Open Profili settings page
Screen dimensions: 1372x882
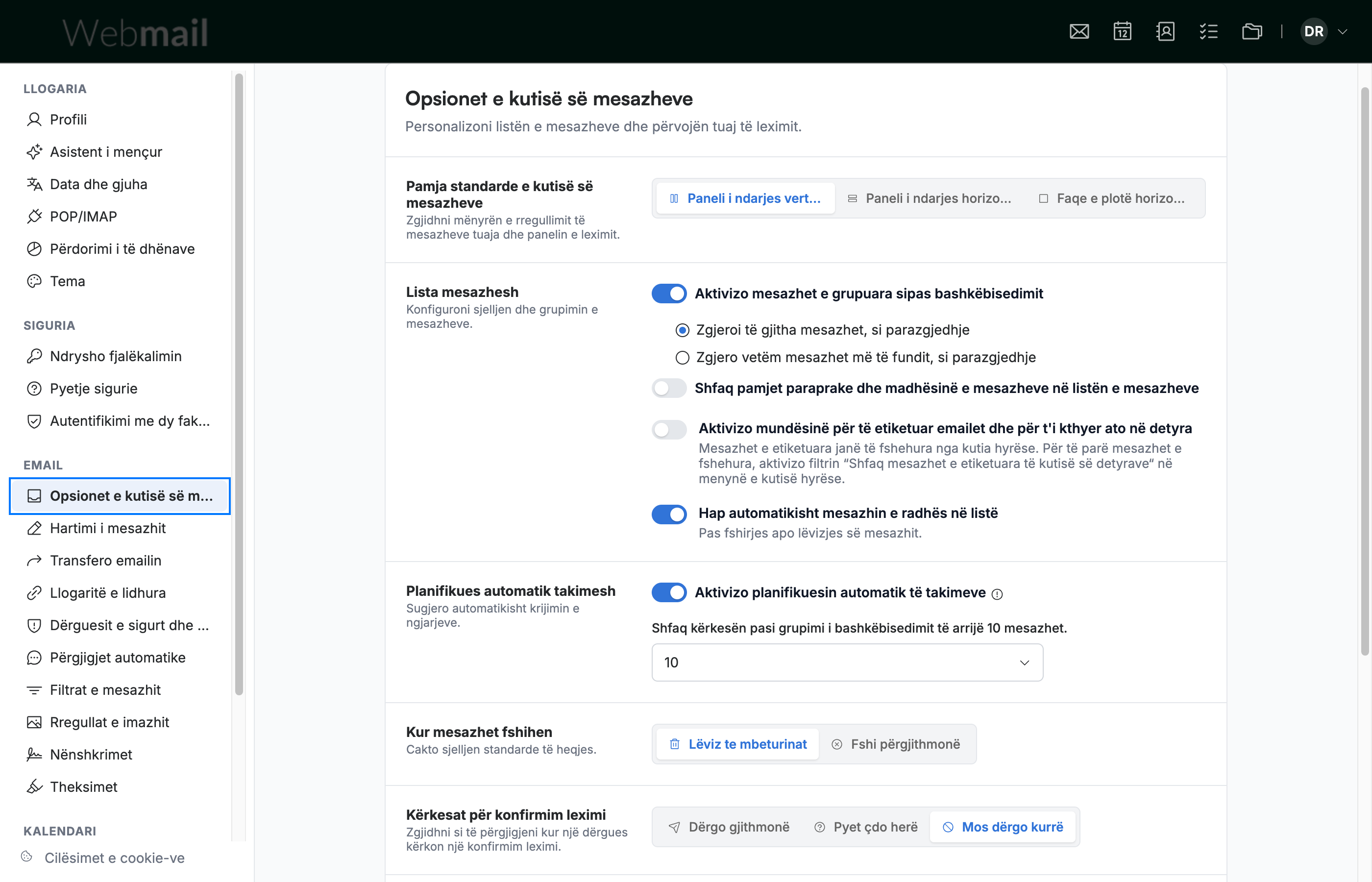point(120,119)
